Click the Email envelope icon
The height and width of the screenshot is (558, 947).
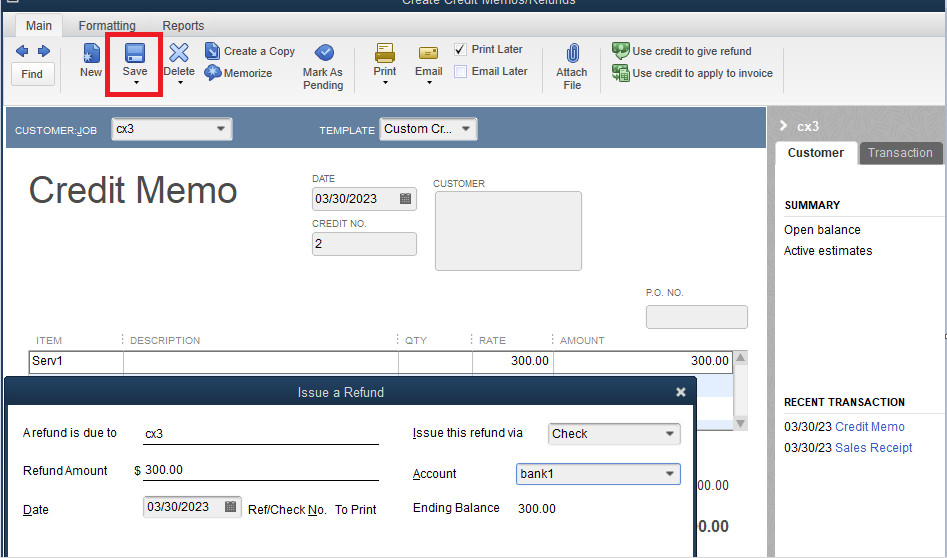pyautogui.click(x=428, y=53)
